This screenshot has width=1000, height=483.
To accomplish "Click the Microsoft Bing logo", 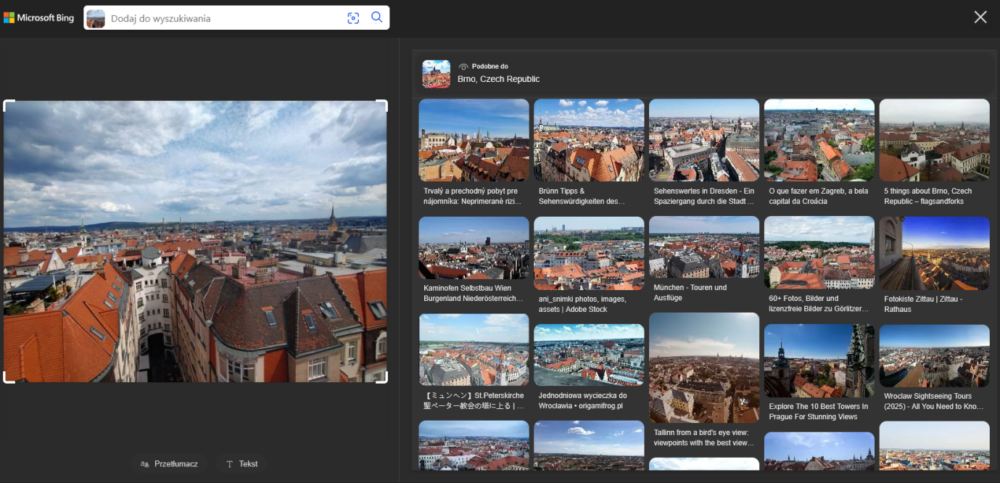I will pyautogui.click(x=40, y=18).
